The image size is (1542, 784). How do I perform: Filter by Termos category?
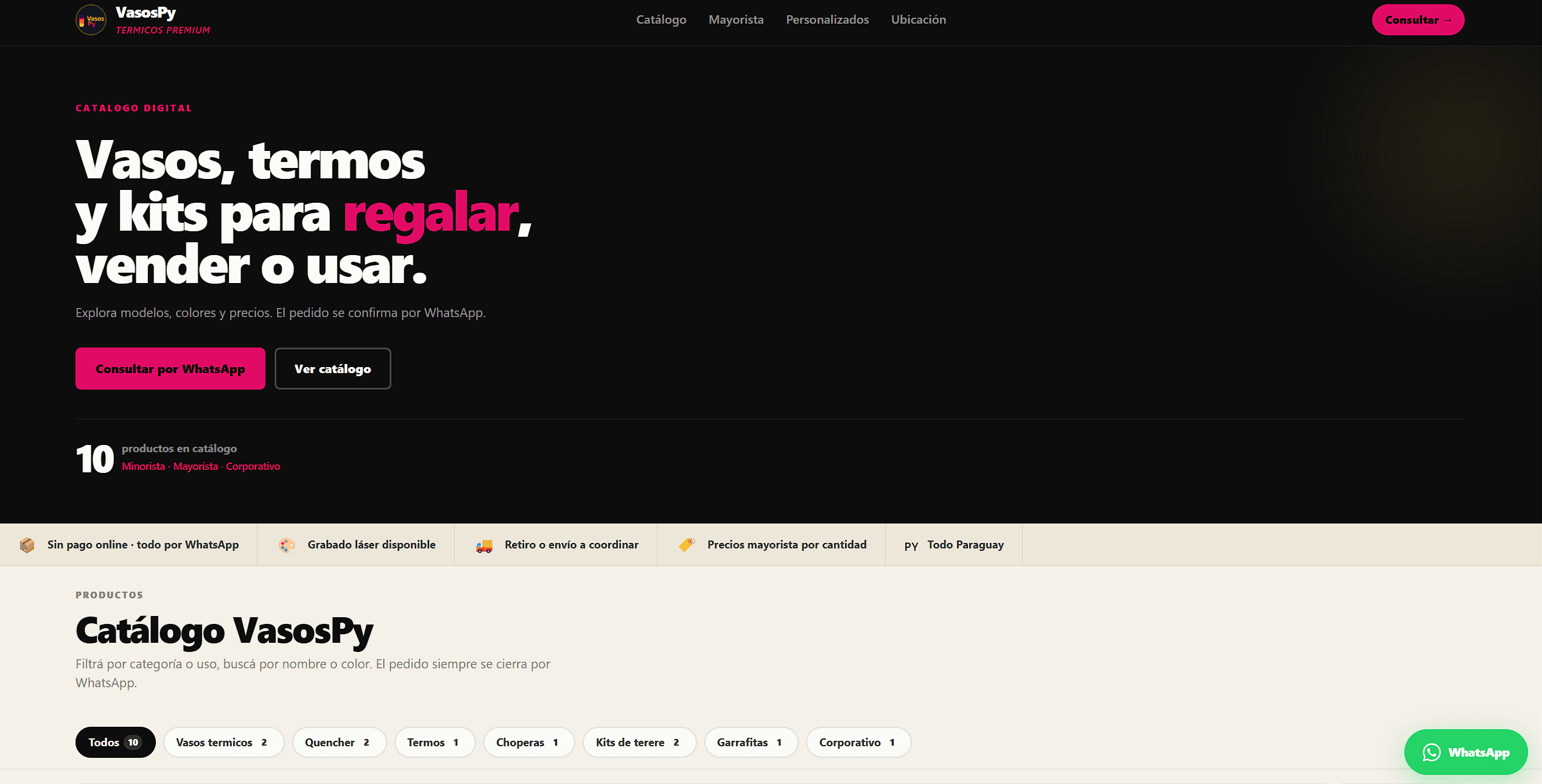435,743
